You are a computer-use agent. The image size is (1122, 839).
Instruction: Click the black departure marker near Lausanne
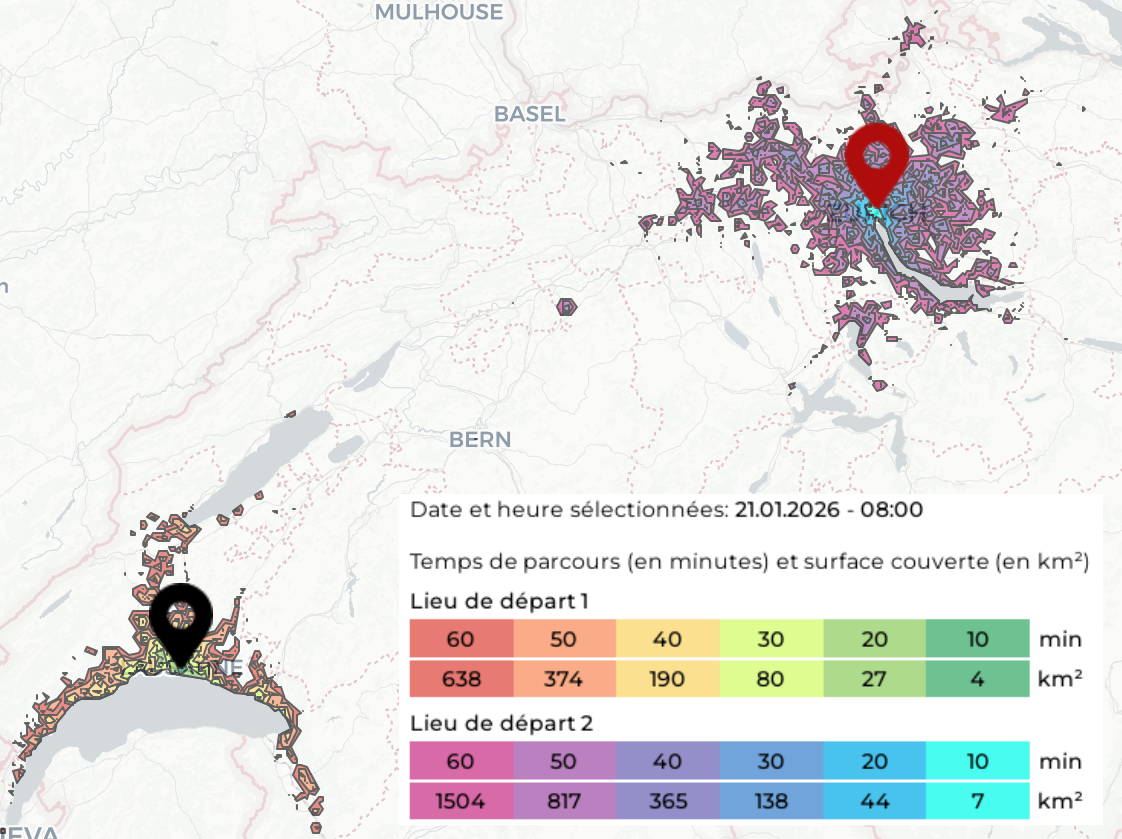pyautogui.click(x=181, y=615)
